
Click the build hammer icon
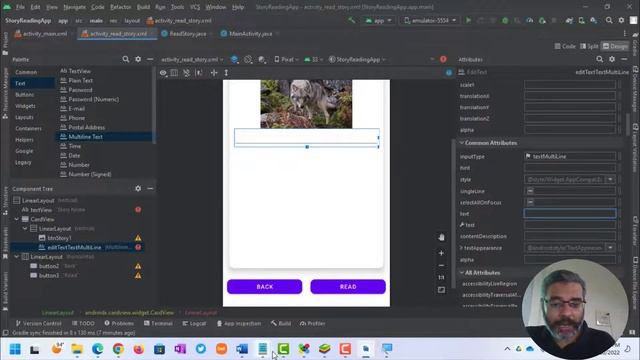(x=351, y=20)
